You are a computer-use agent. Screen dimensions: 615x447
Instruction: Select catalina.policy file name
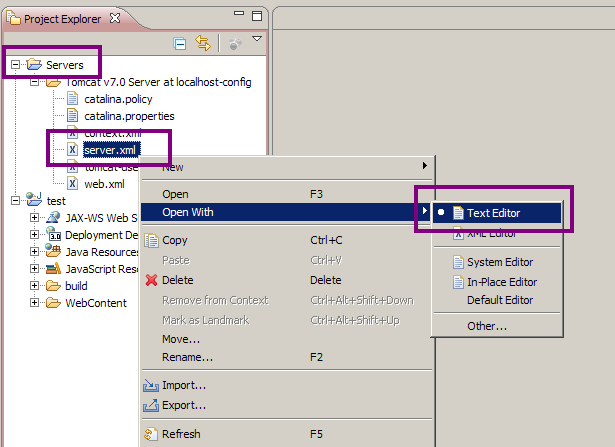click(118, 99)
